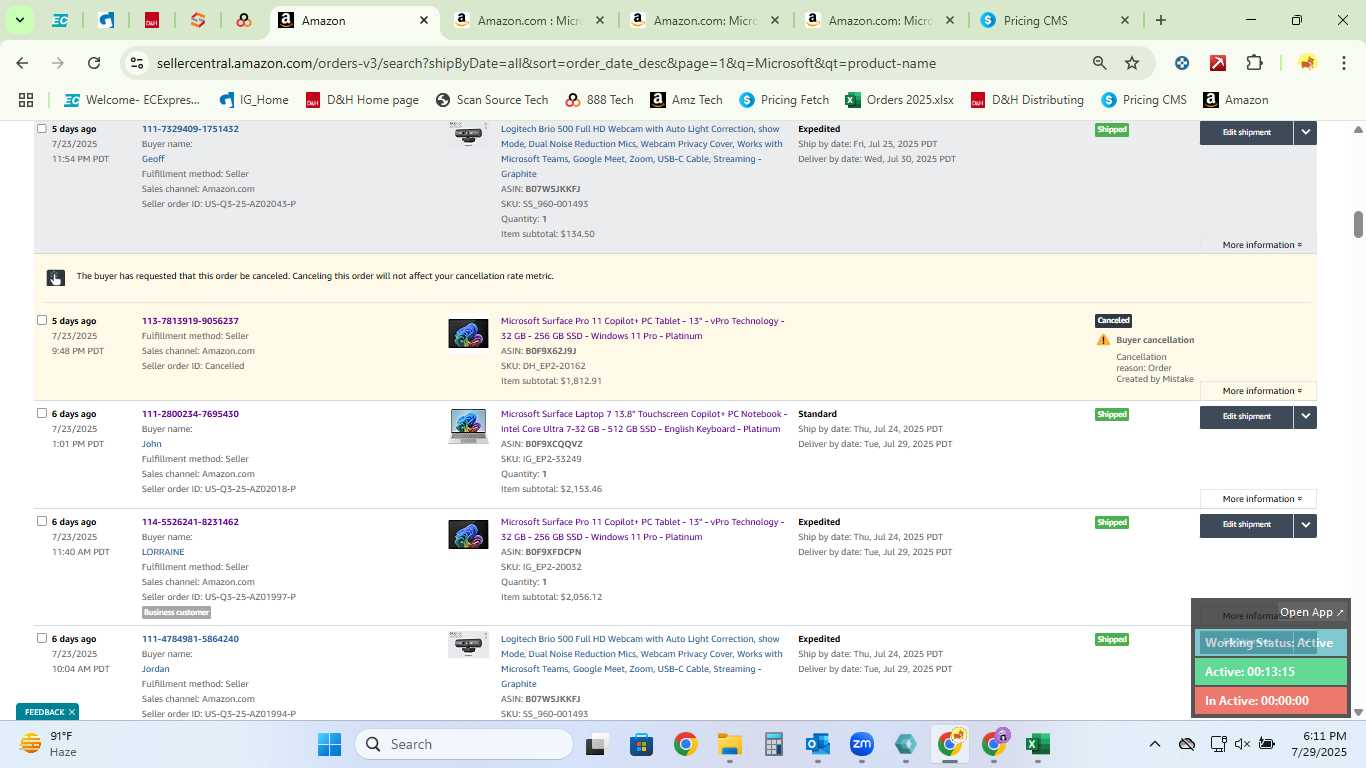Image resolution: width=1366 pixels, height=768 pixels.
Task: Click the Adobe Acrobat extension icon
Action: pyautogui.click(x=1218, y=63)
